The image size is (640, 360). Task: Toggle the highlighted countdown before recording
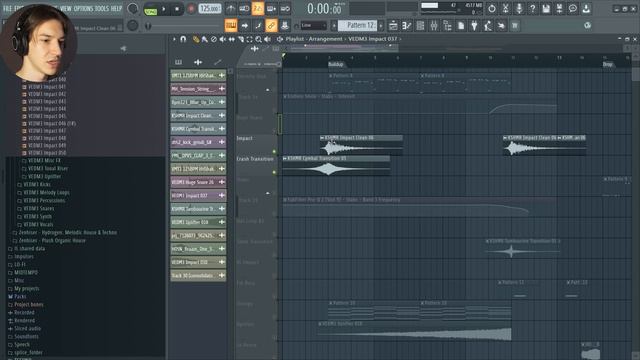258,9
